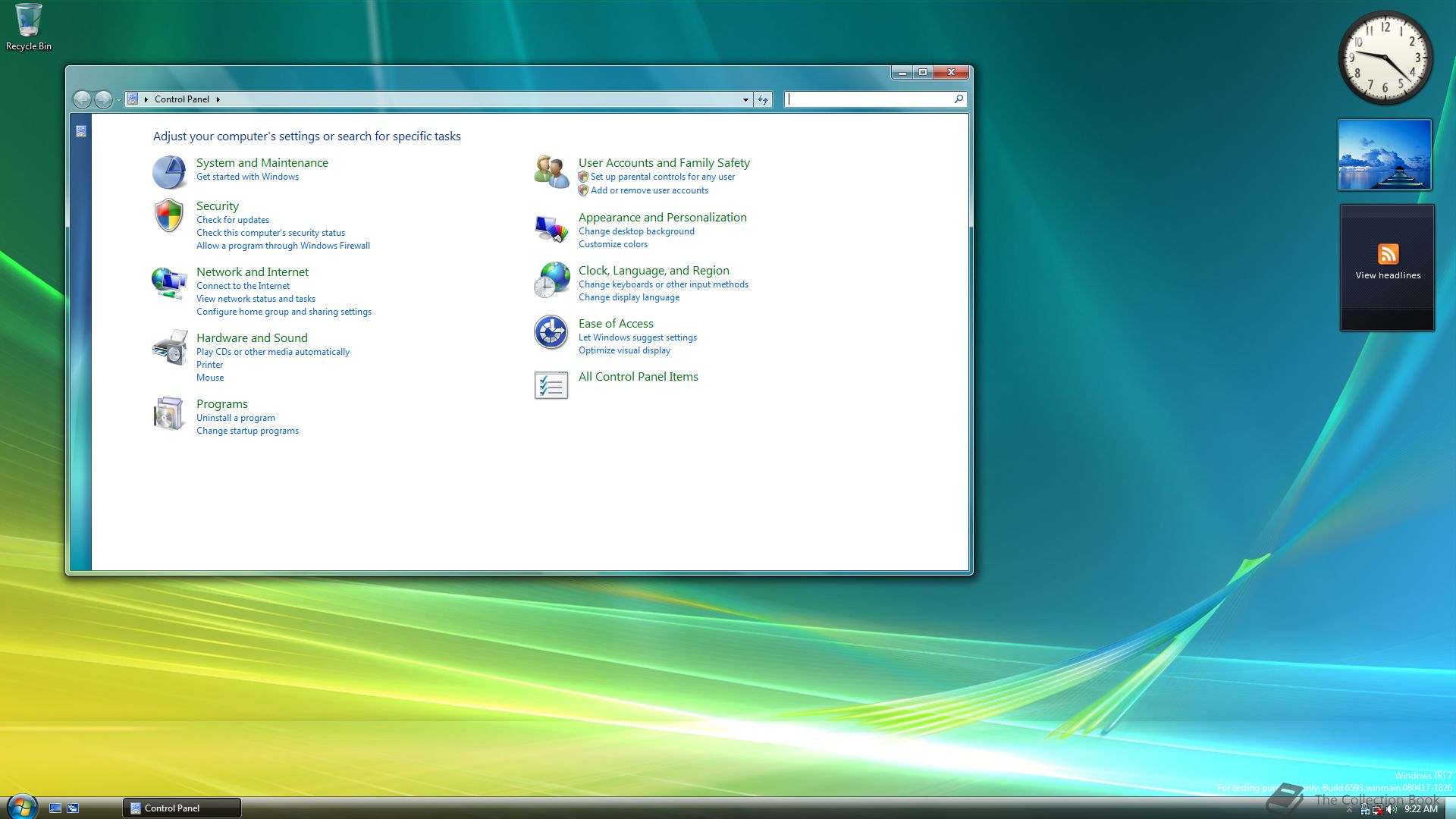This screenshot has width=1456, height=819.
Task: Click Check for updates
Action: [233, 220]
